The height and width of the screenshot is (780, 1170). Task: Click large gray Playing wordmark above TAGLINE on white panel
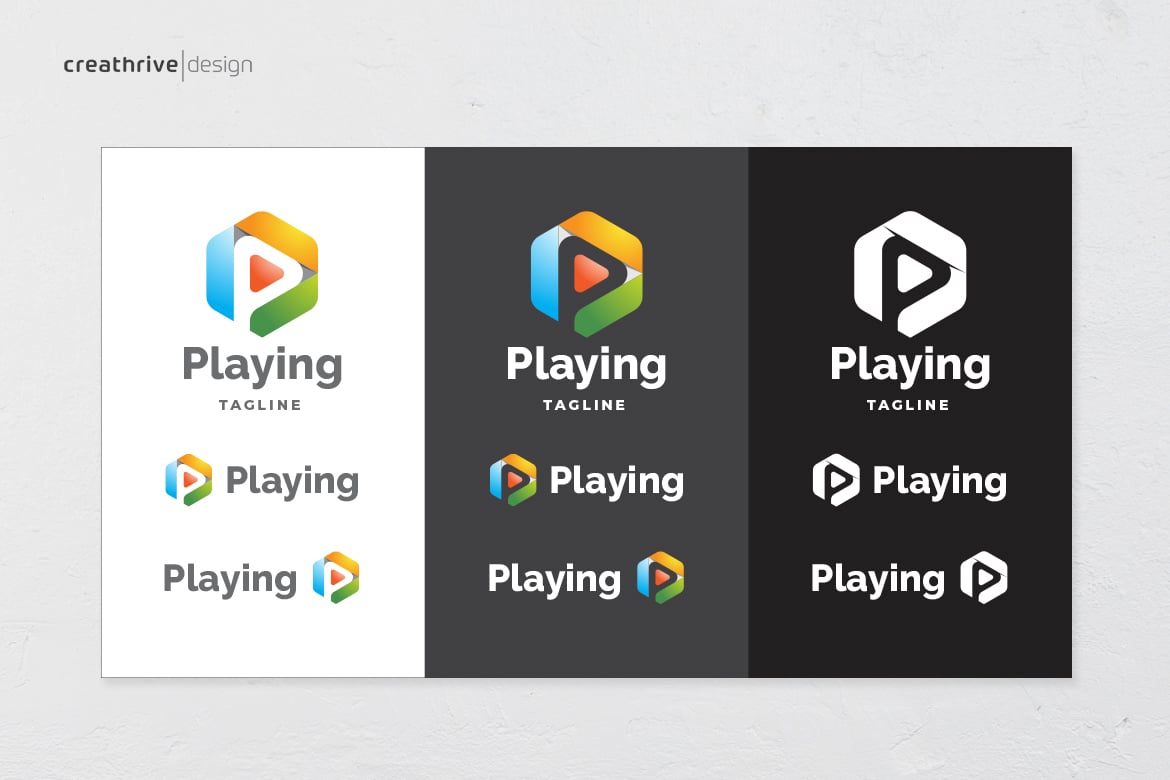262,366
